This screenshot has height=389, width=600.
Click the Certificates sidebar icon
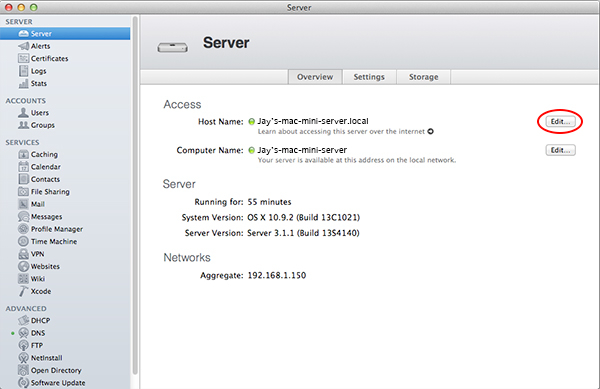click(x=23, y=59)
